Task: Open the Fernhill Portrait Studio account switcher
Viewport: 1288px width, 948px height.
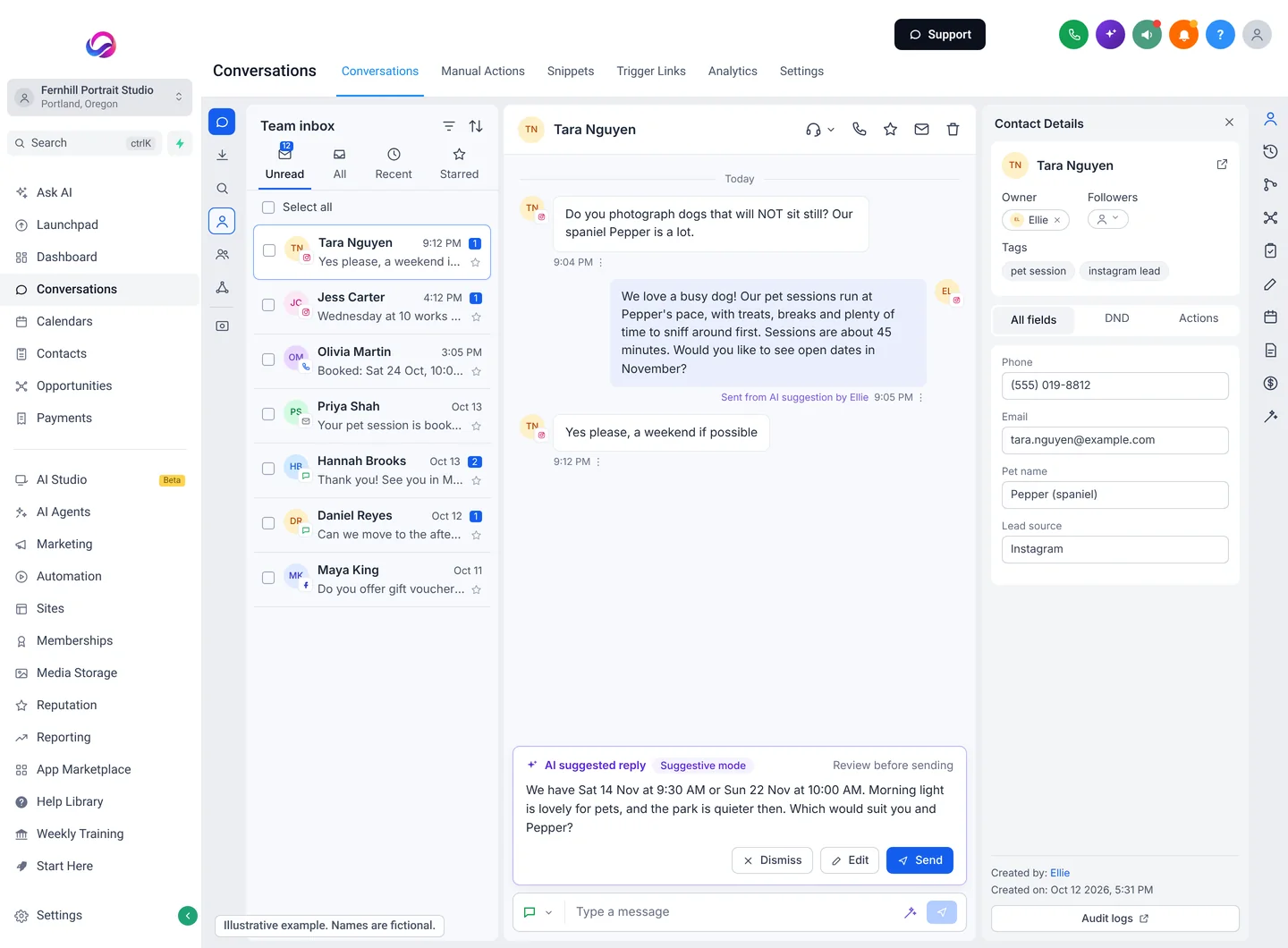Action: (x=99, y=97)
